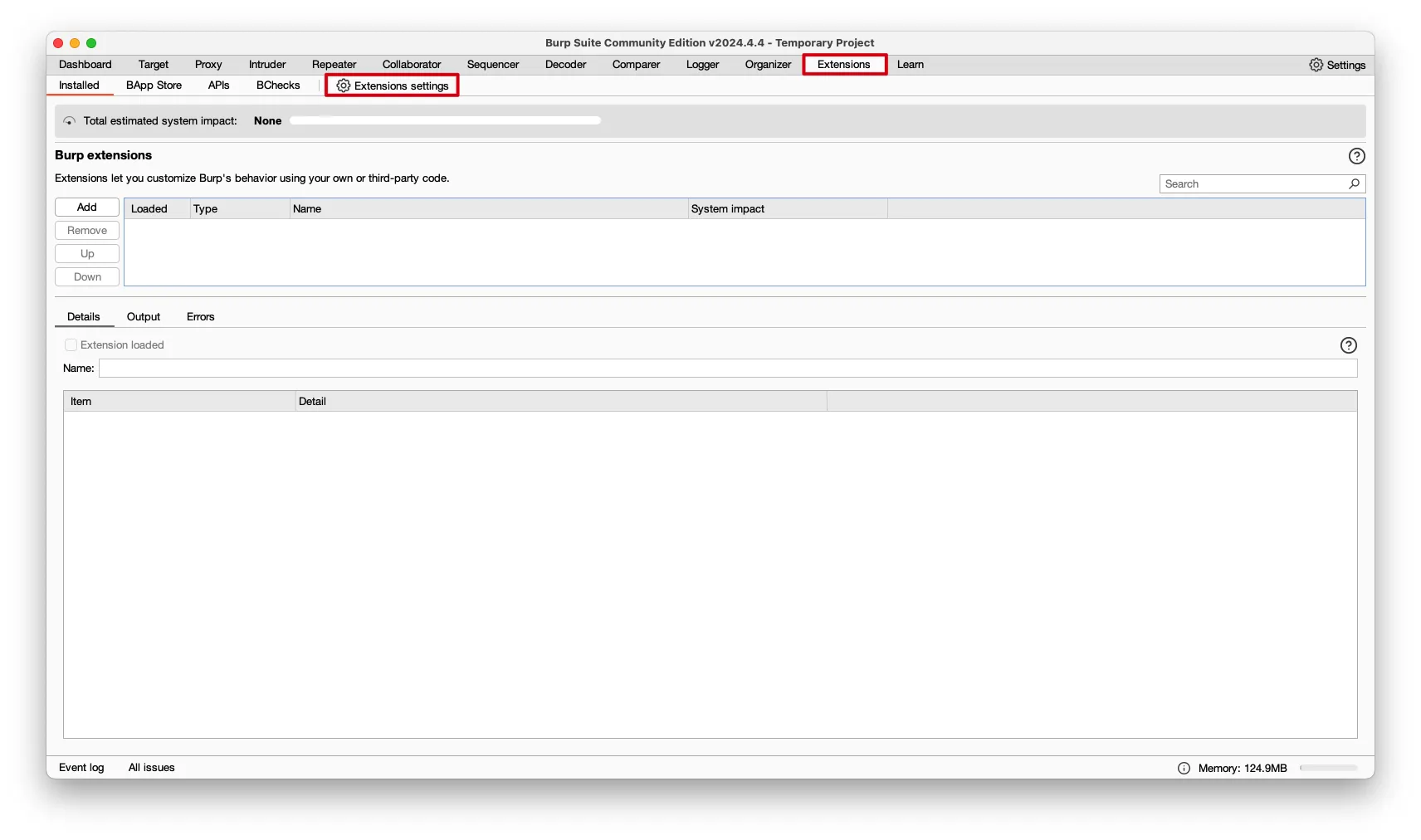Sort by the Loaded column header
Image resolution: width=1421 pixels, height=840 pixels.
(157, 209)
